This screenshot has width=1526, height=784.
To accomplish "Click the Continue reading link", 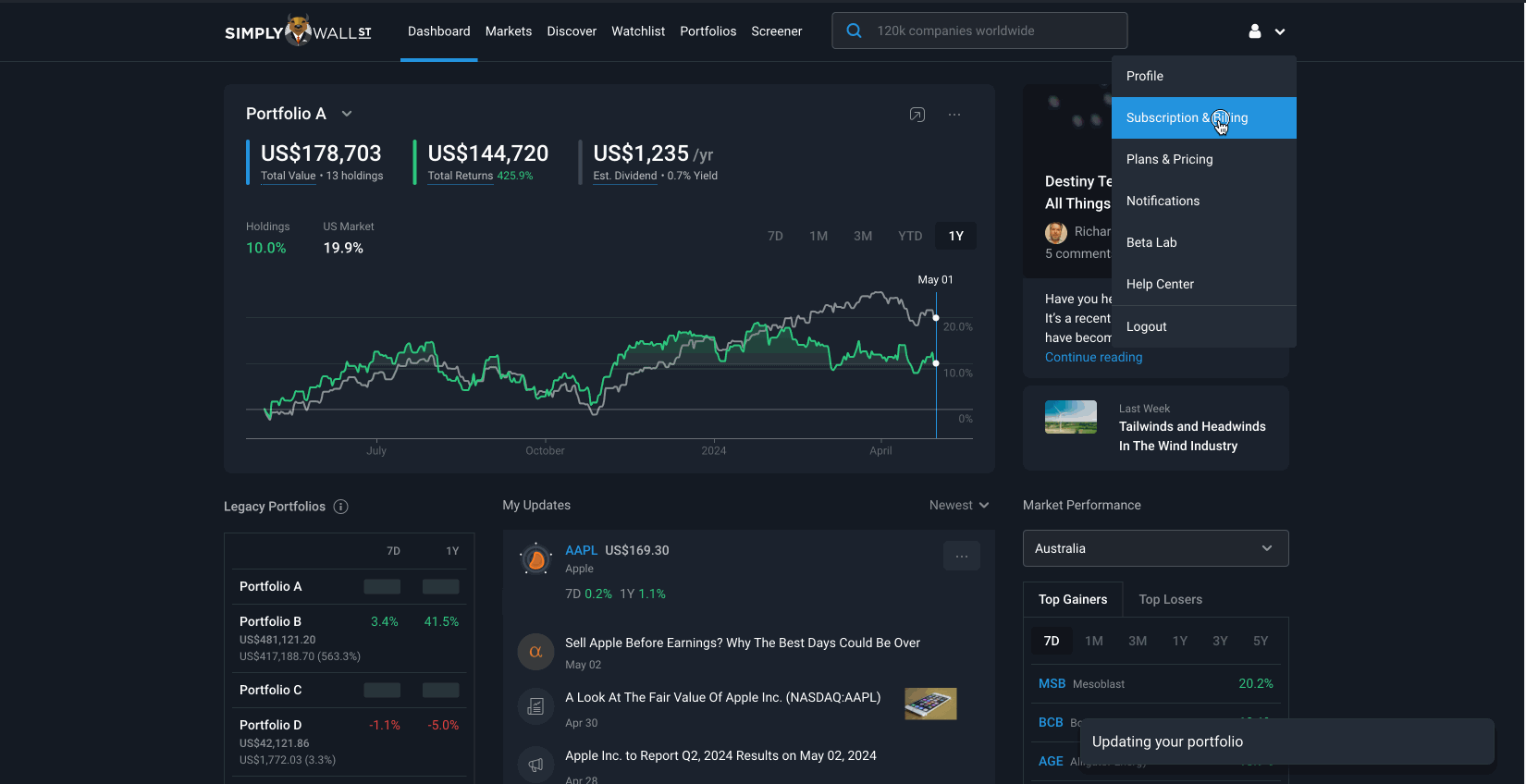I will click(1093, 357).
